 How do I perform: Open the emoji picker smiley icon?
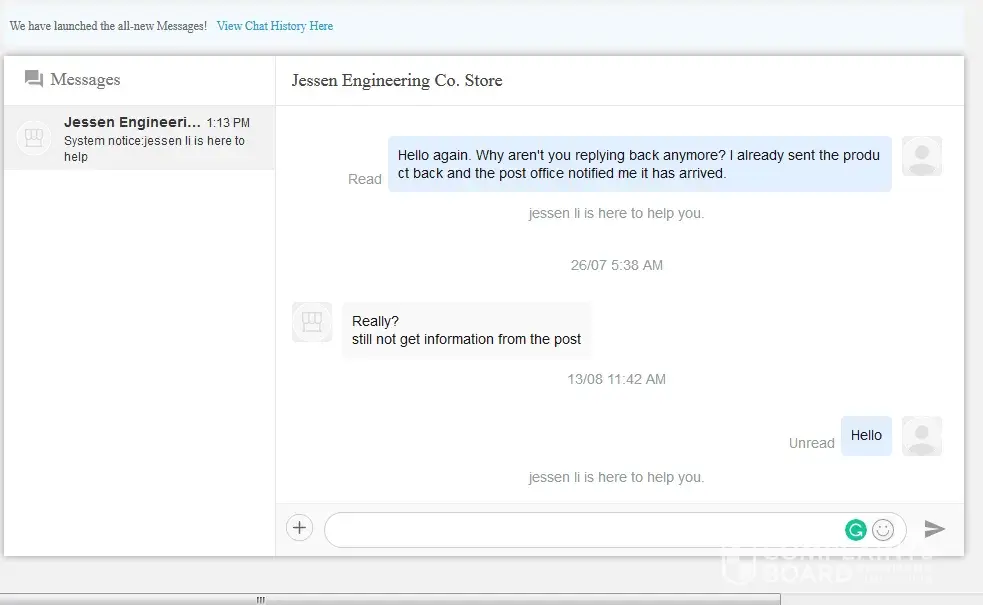pyautogui.click(x=883, y=530)
